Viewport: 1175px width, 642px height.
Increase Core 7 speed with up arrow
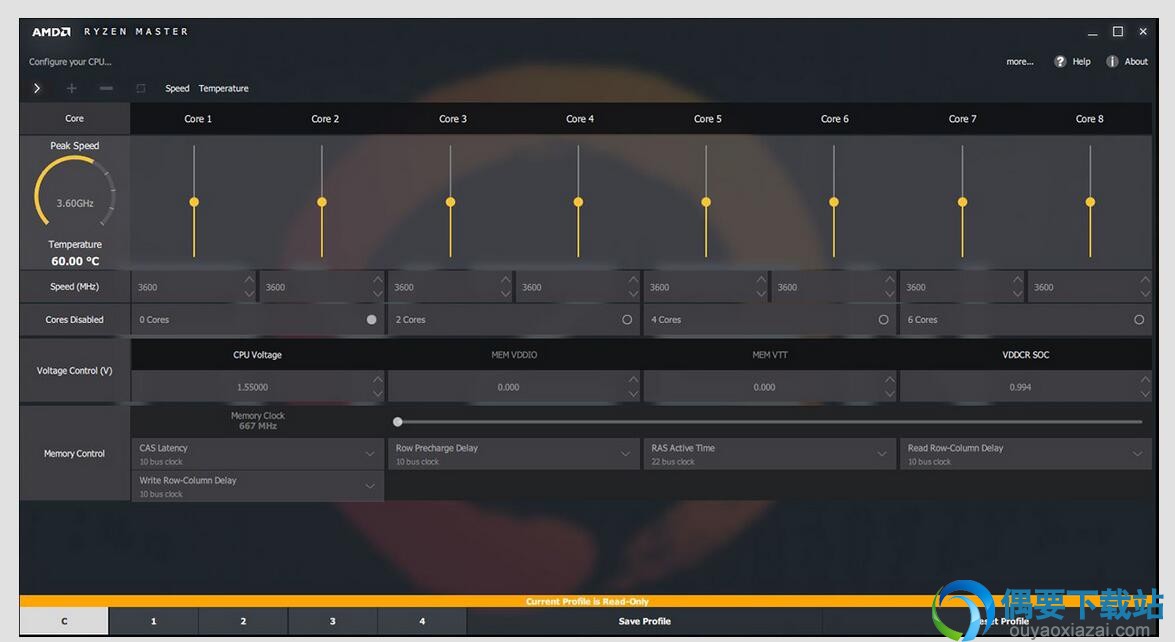click(1018, 279)
